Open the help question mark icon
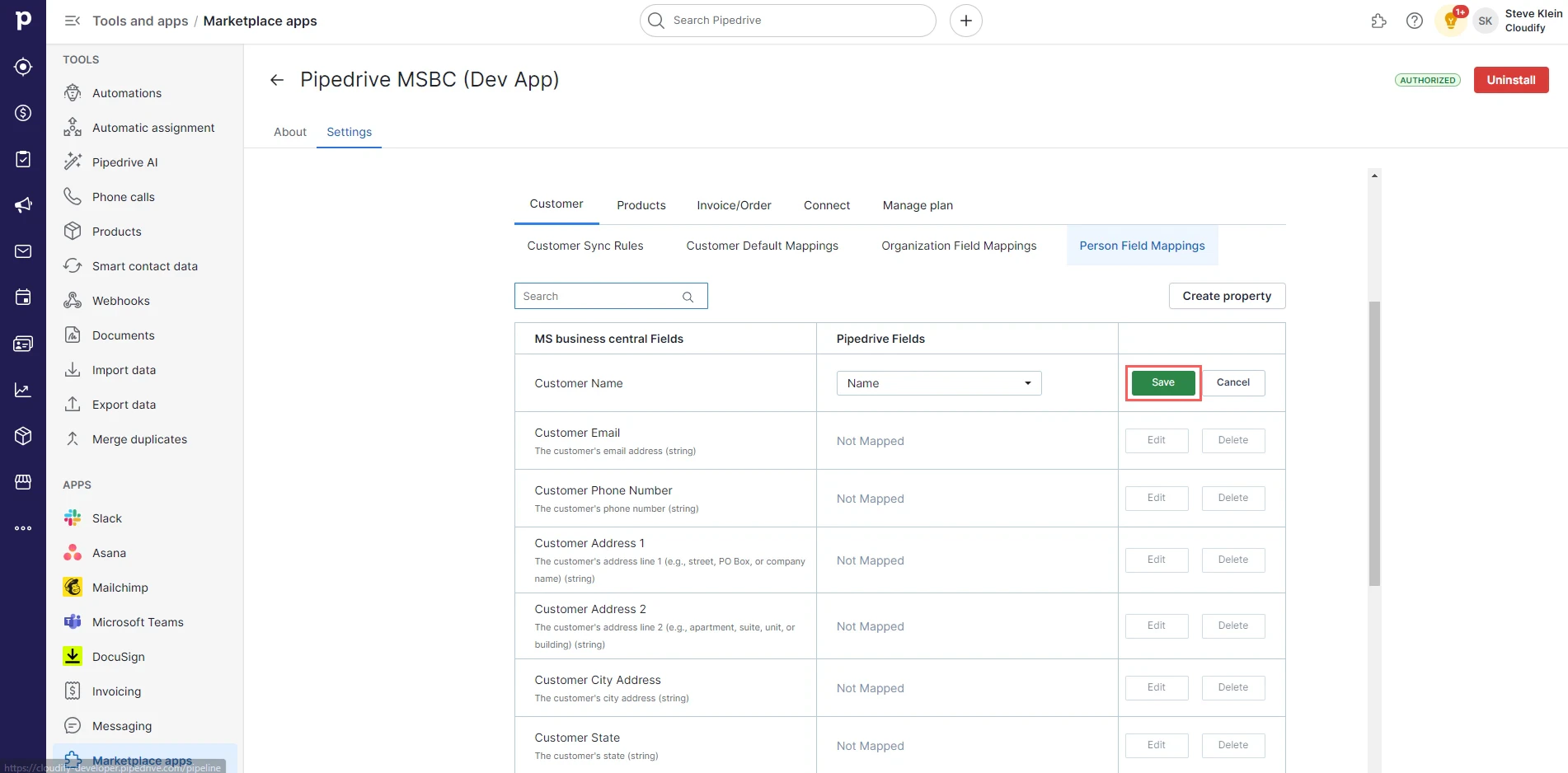This screenshot has width=1568, height=773. [1415, 21]
